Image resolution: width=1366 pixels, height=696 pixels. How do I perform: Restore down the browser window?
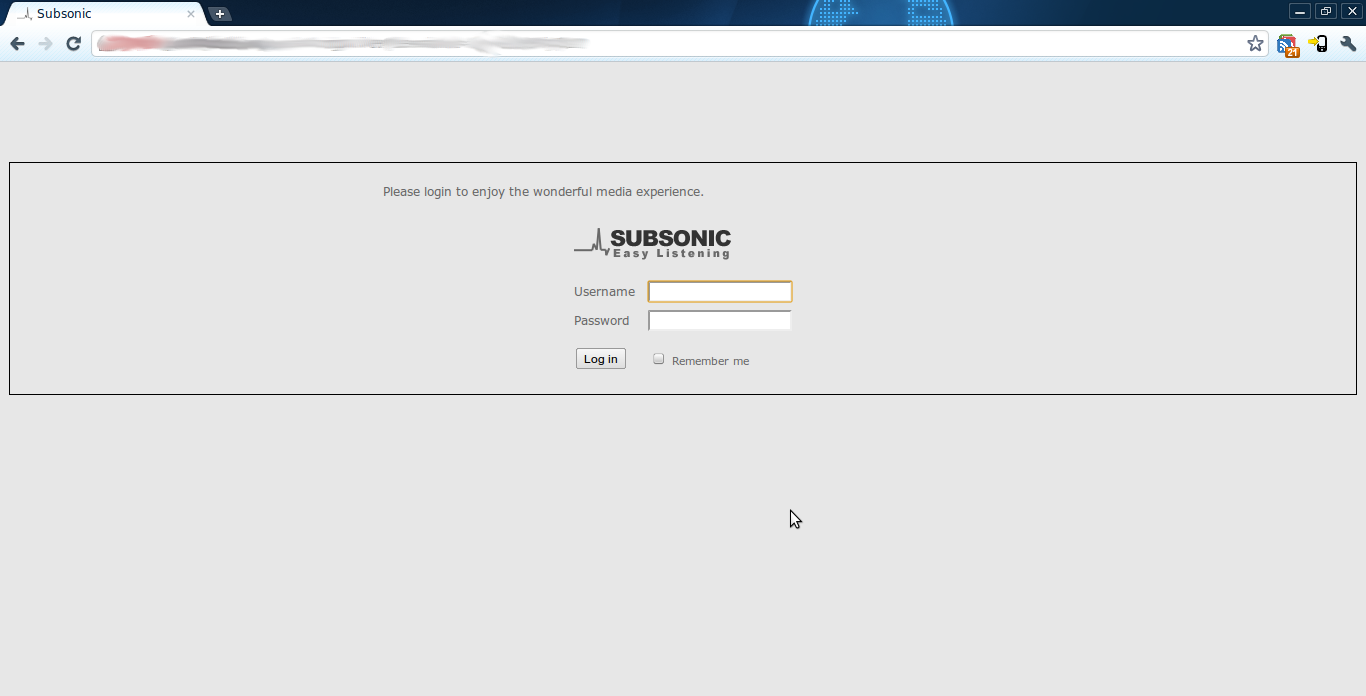coord(1326,12)
